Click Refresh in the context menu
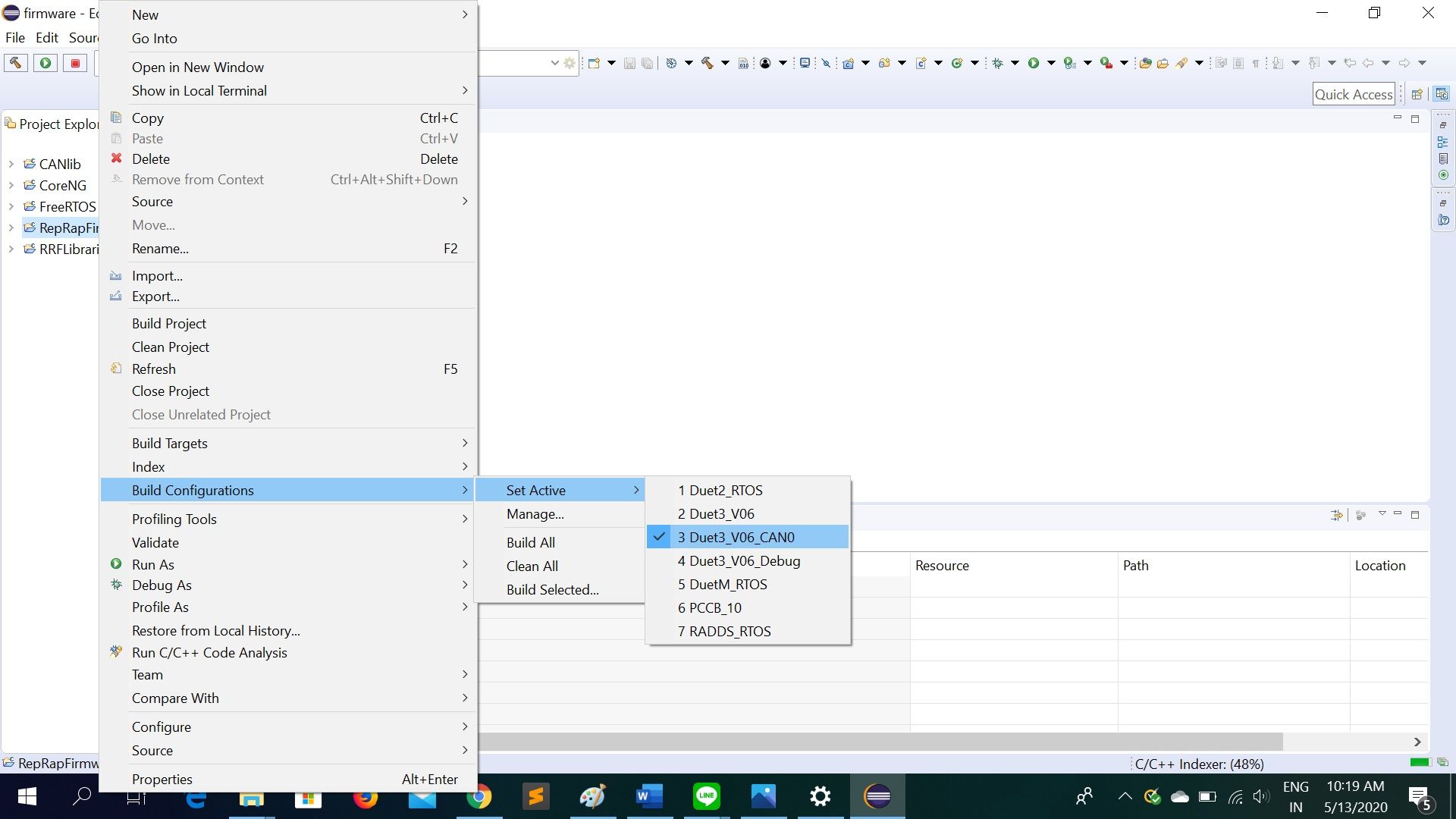1456x819 pixels. pos(288,369)
